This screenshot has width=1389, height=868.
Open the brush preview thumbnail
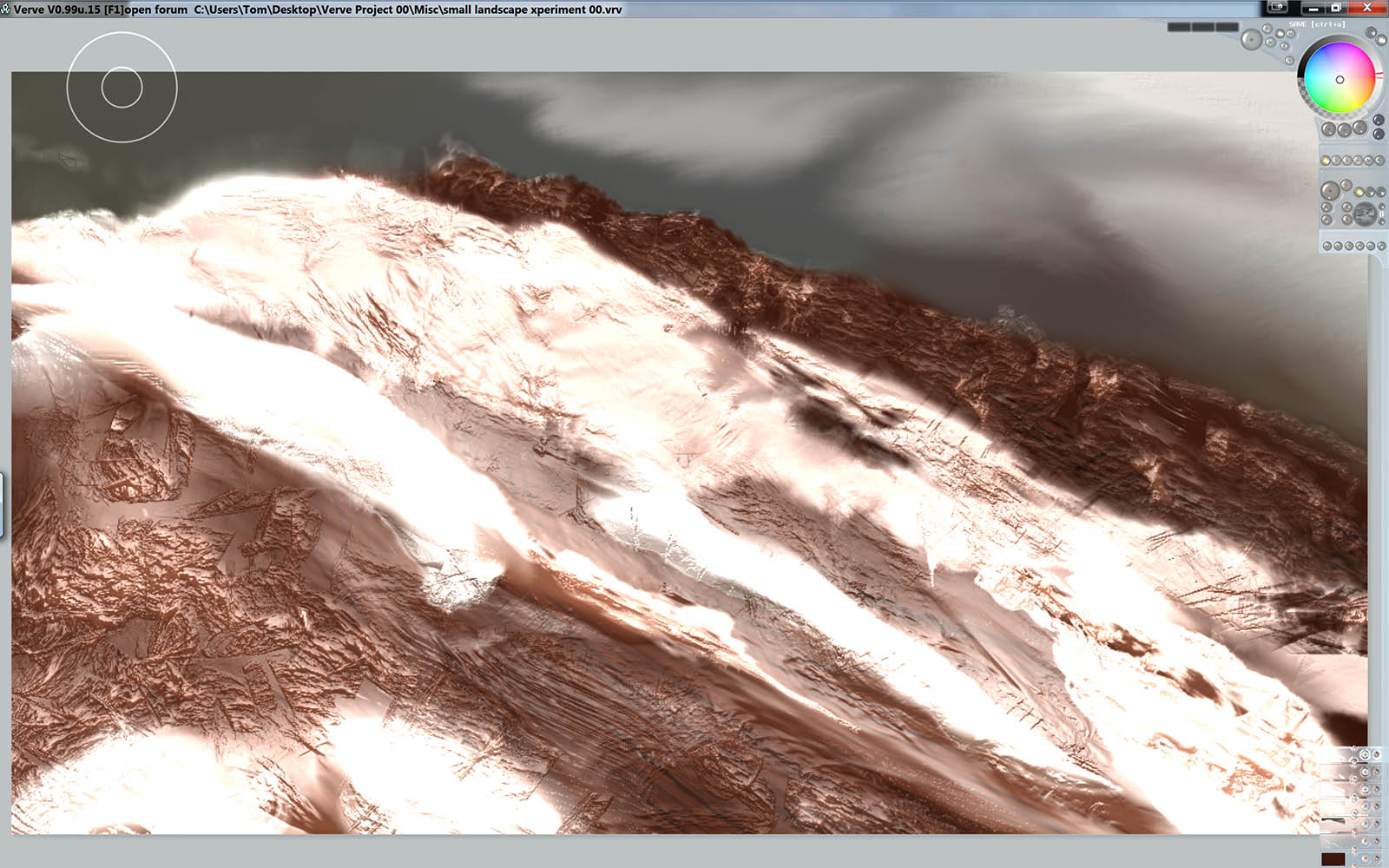point(1365,214)
